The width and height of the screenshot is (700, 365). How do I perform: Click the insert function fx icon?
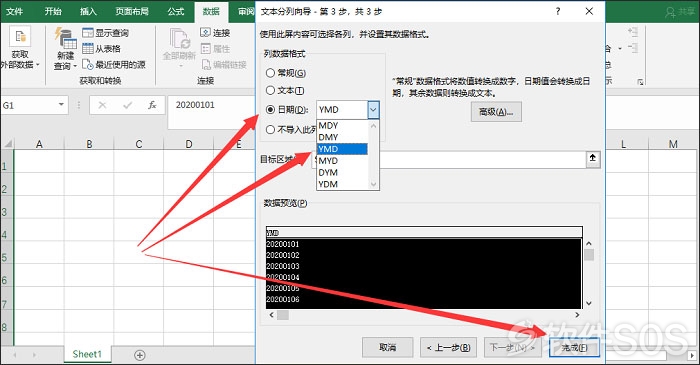tap(152, 105)
